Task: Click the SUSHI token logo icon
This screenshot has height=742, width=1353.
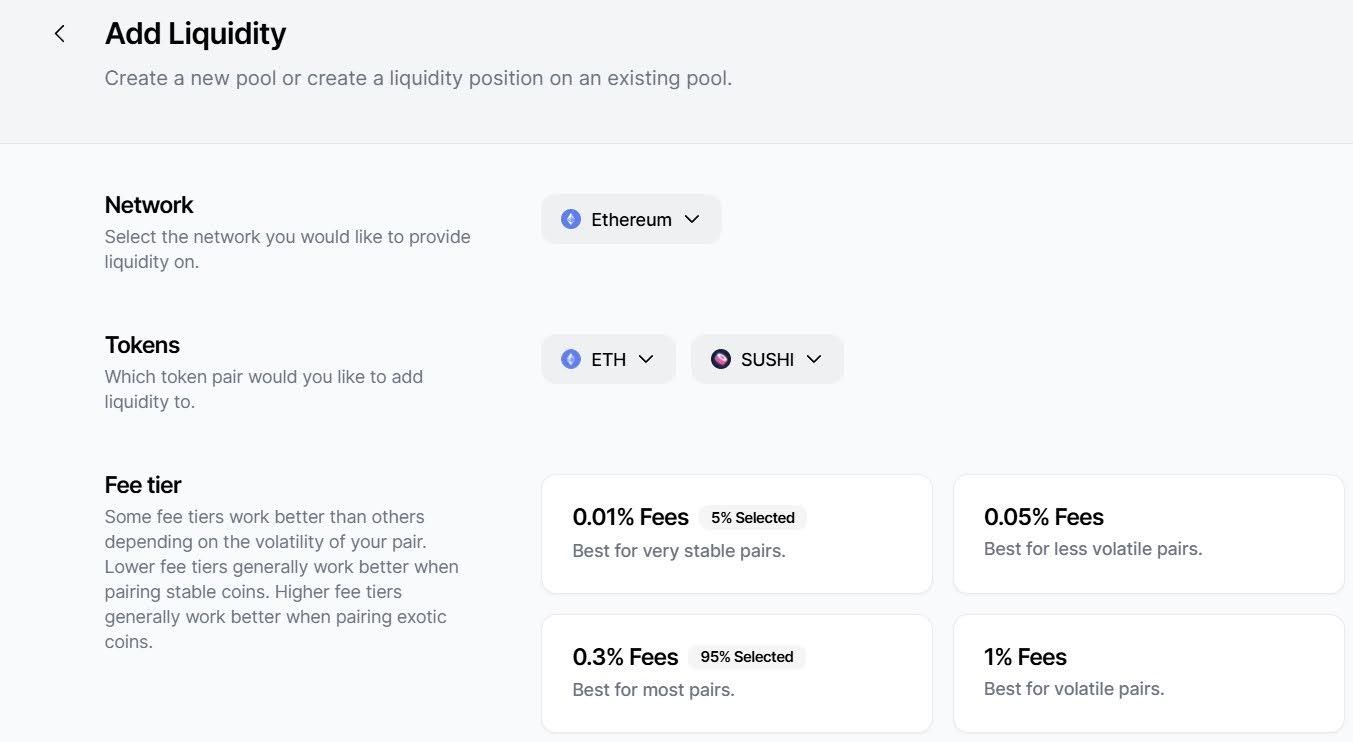Action: pyautogui.click(x=721, y=359)
